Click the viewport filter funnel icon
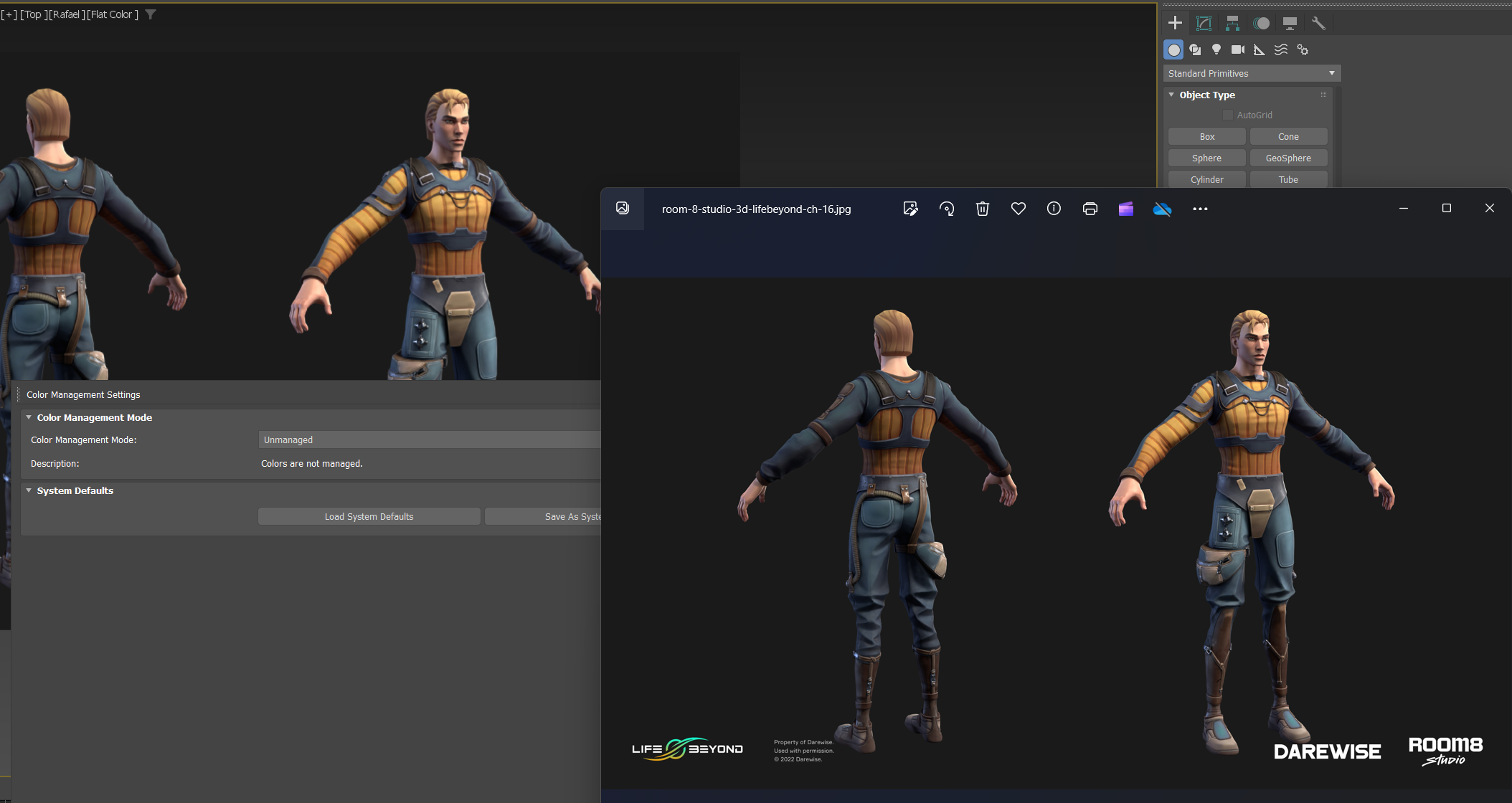1512x803 pixels. [151, 14]
